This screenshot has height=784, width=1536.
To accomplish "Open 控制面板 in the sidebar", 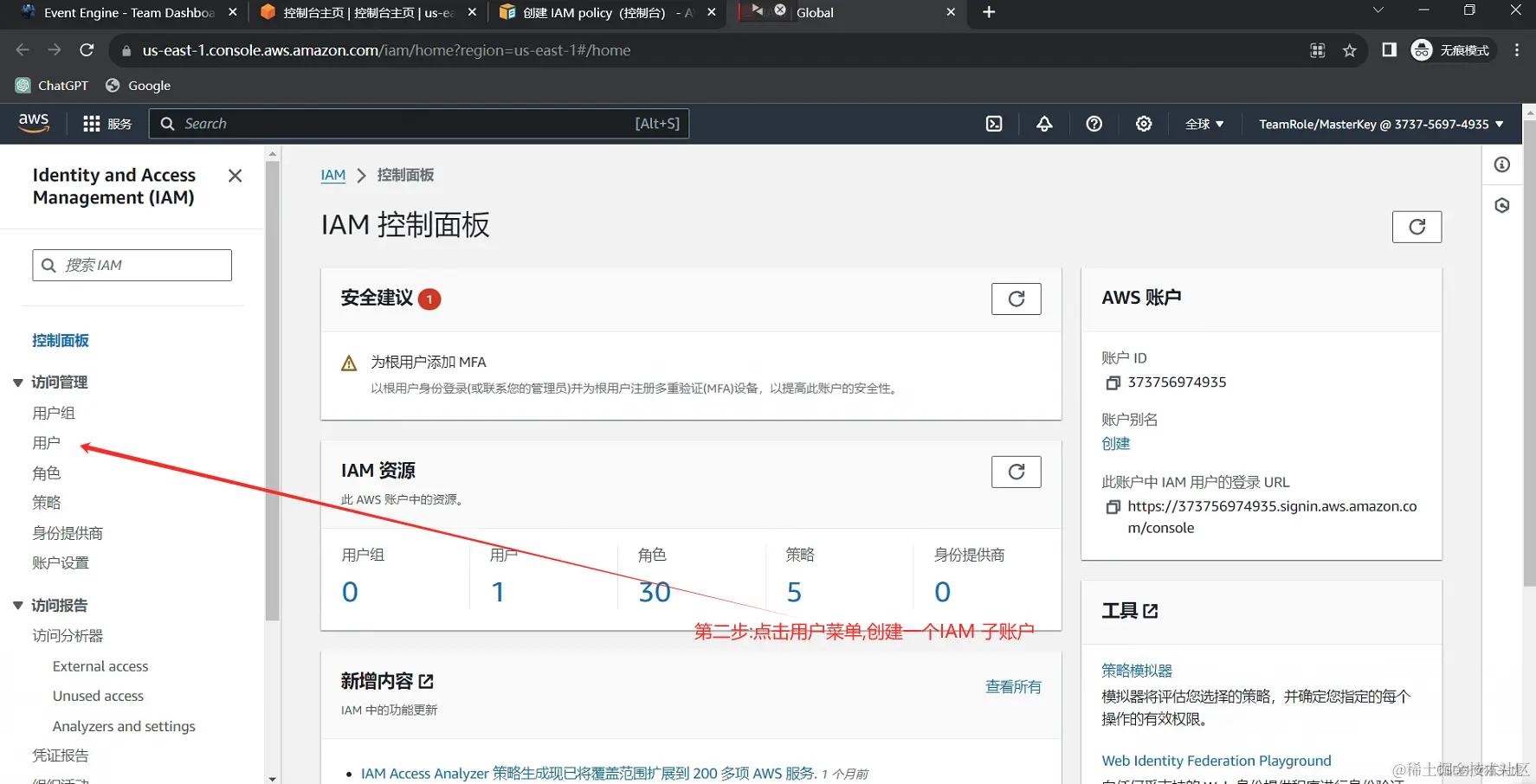I will [x=61, y=340].
